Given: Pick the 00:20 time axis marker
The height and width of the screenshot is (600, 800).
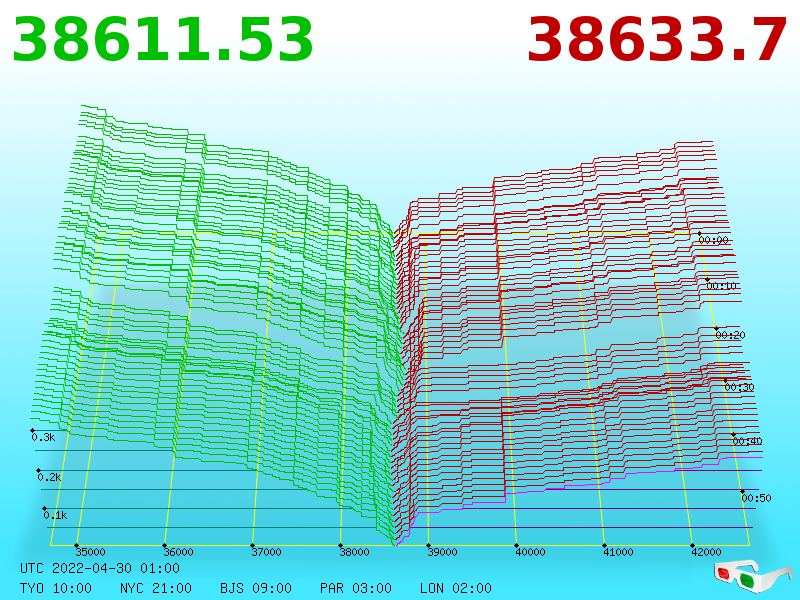Looking at the screenshot, I should click(x=731, y=335).
